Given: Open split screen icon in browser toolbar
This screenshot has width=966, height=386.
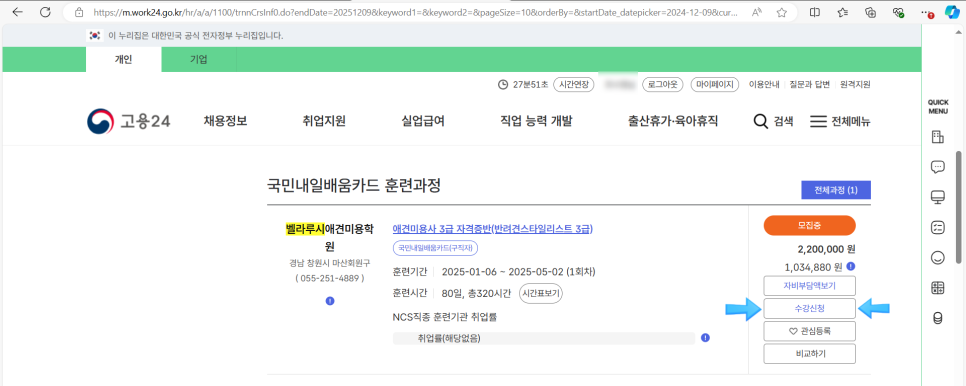Looking at the screenshot, I should click(814, 12).
